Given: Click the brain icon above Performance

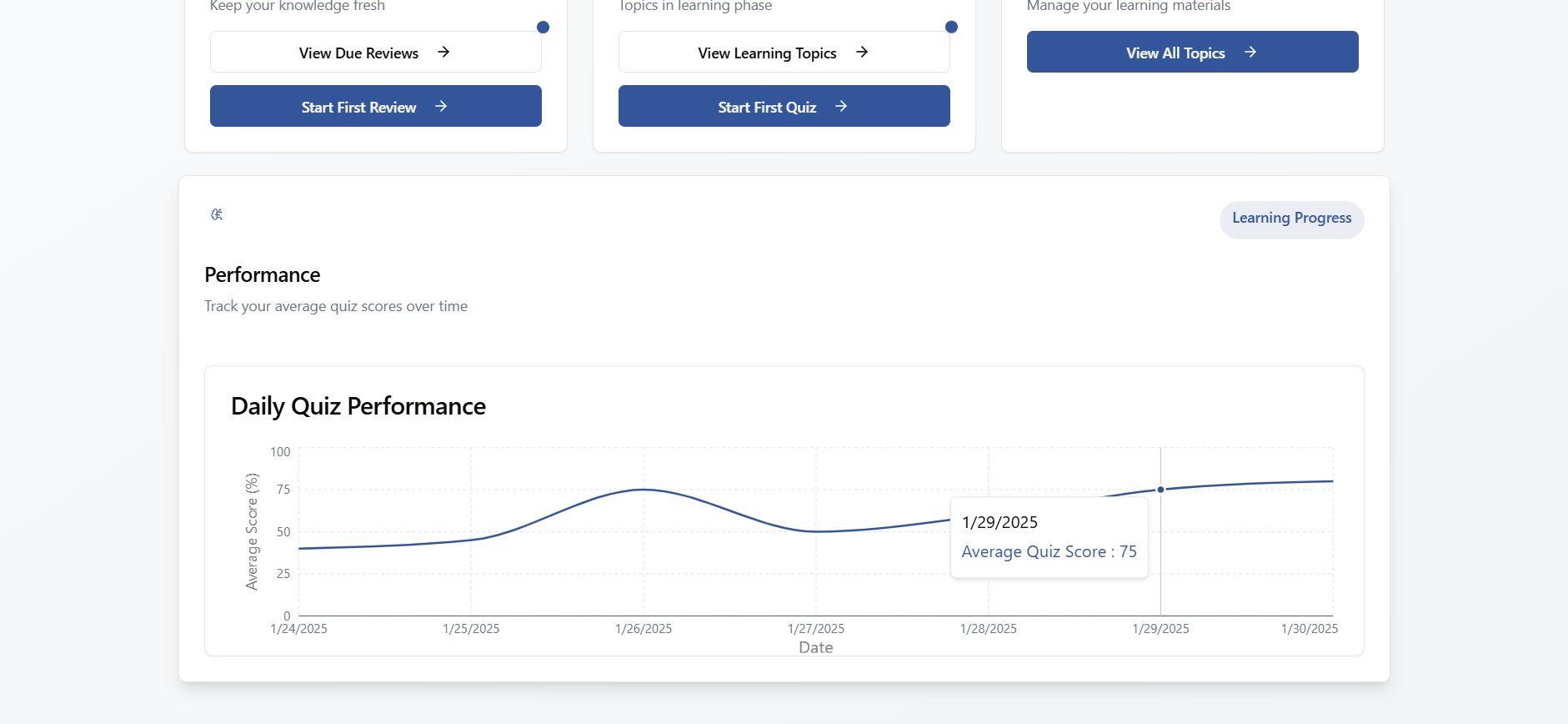Looking at the screenshot, I should click(217, 214).
